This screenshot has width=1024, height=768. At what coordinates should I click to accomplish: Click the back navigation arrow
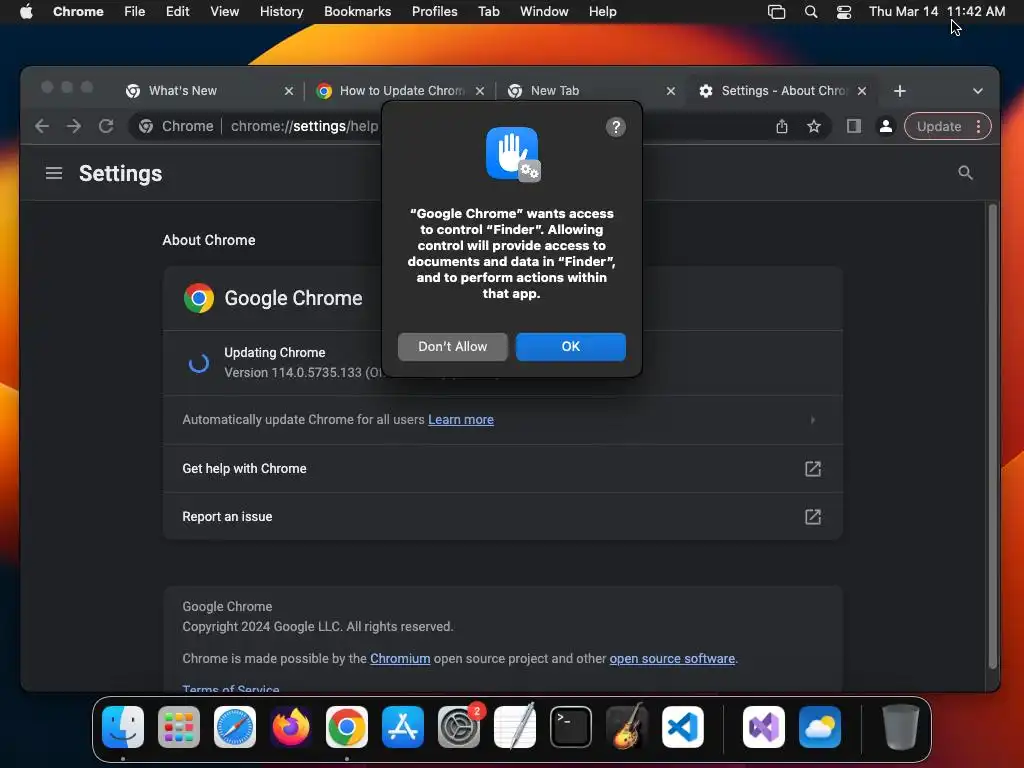click(42, 126)
